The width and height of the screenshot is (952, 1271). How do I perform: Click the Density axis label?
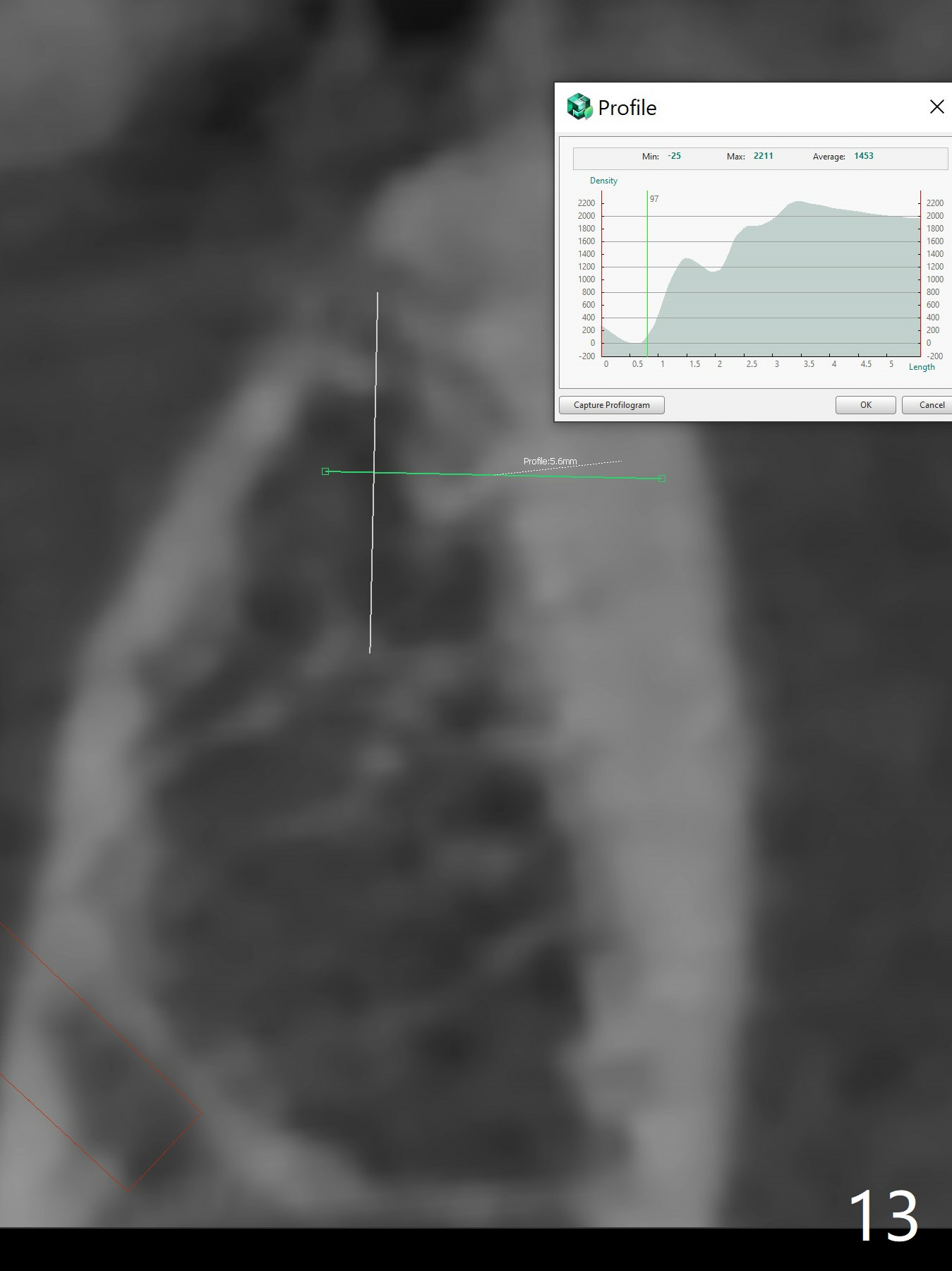coord(603,181)
